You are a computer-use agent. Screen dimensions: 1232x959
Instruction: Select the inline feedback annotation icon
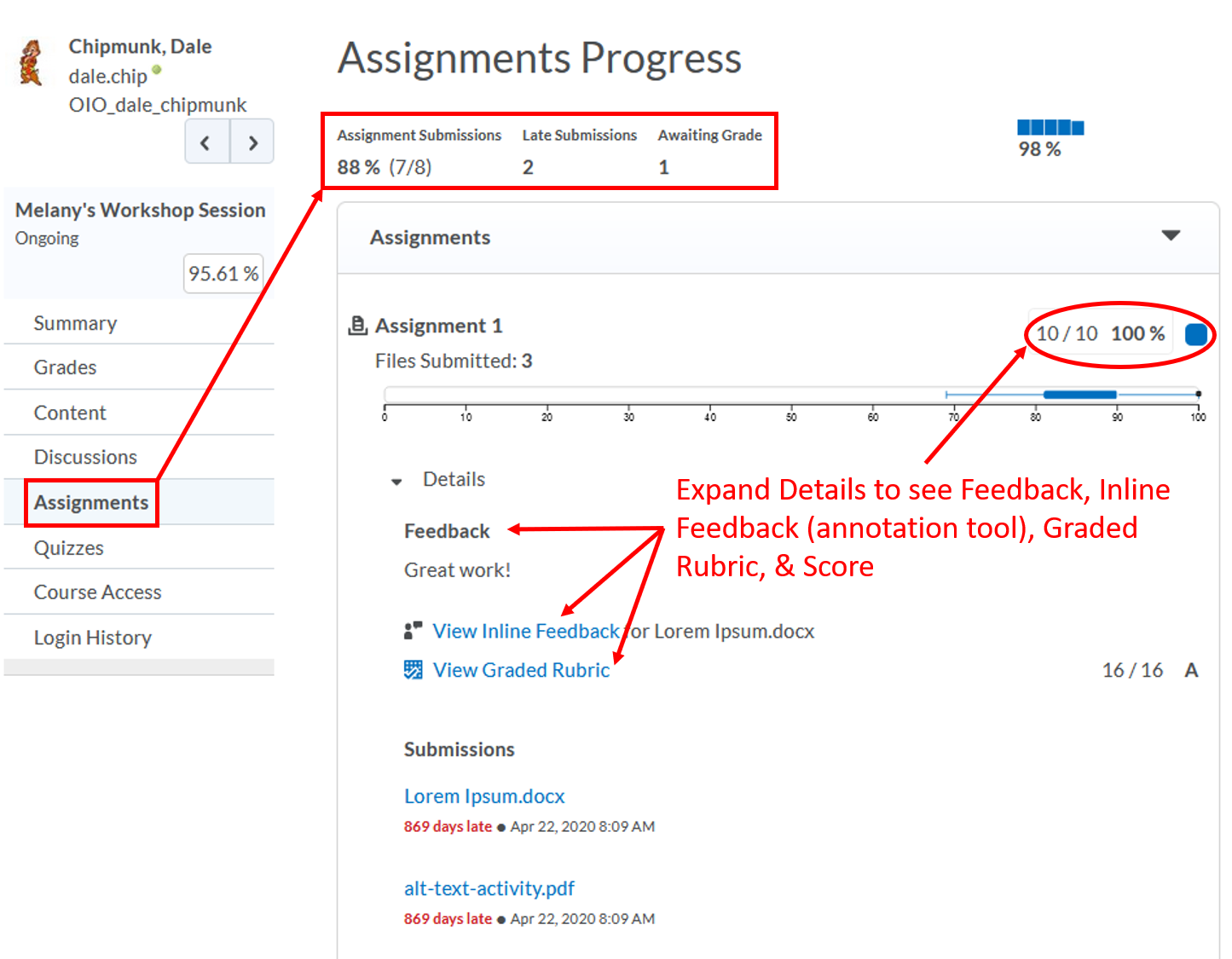click(413, 631)
